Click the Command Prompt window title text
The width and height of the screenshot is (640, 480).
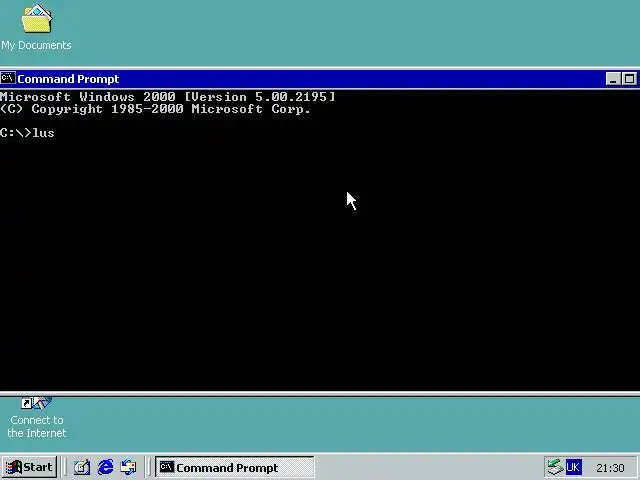68,79
